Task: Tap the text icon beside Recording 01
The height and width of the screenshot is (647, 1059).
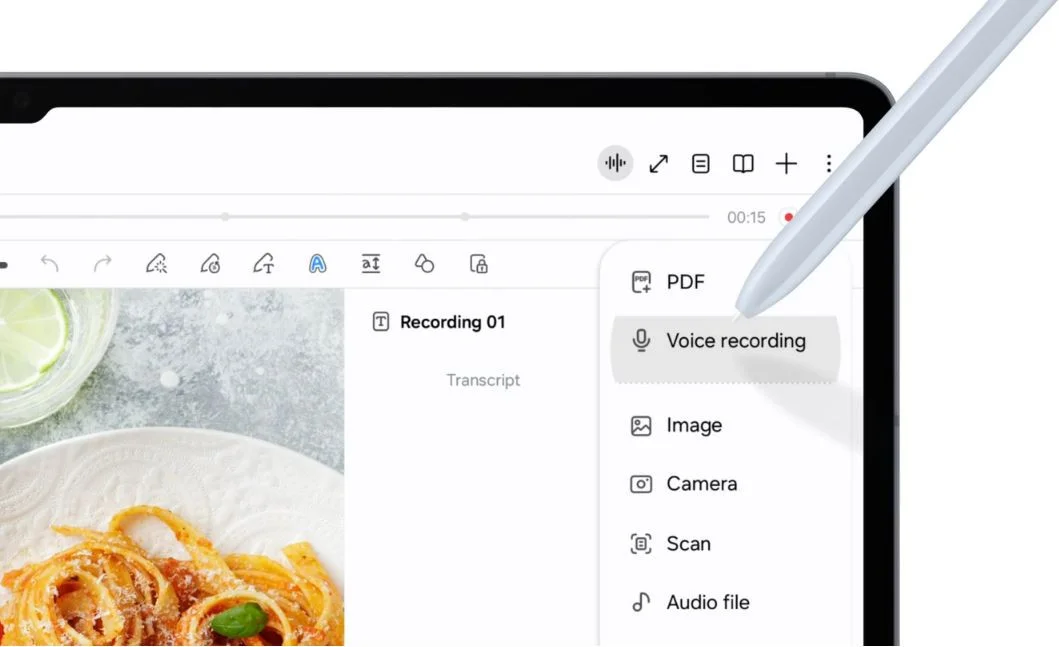Action: [381, 322]
